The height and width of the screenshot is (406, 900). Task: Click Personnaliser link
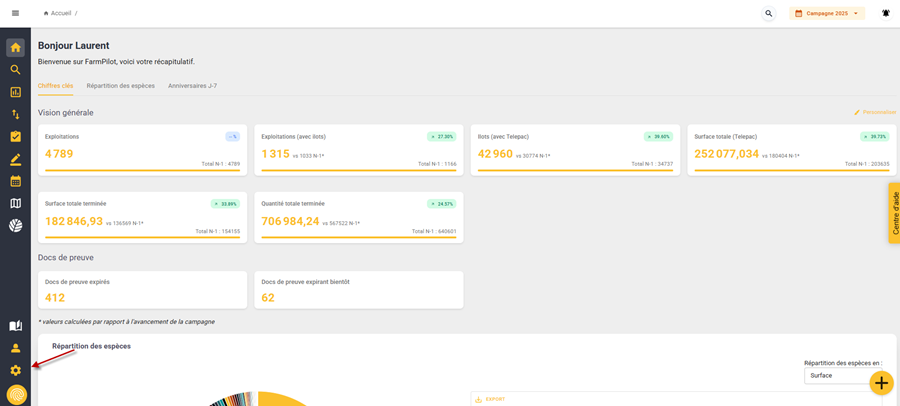point(879,113)
